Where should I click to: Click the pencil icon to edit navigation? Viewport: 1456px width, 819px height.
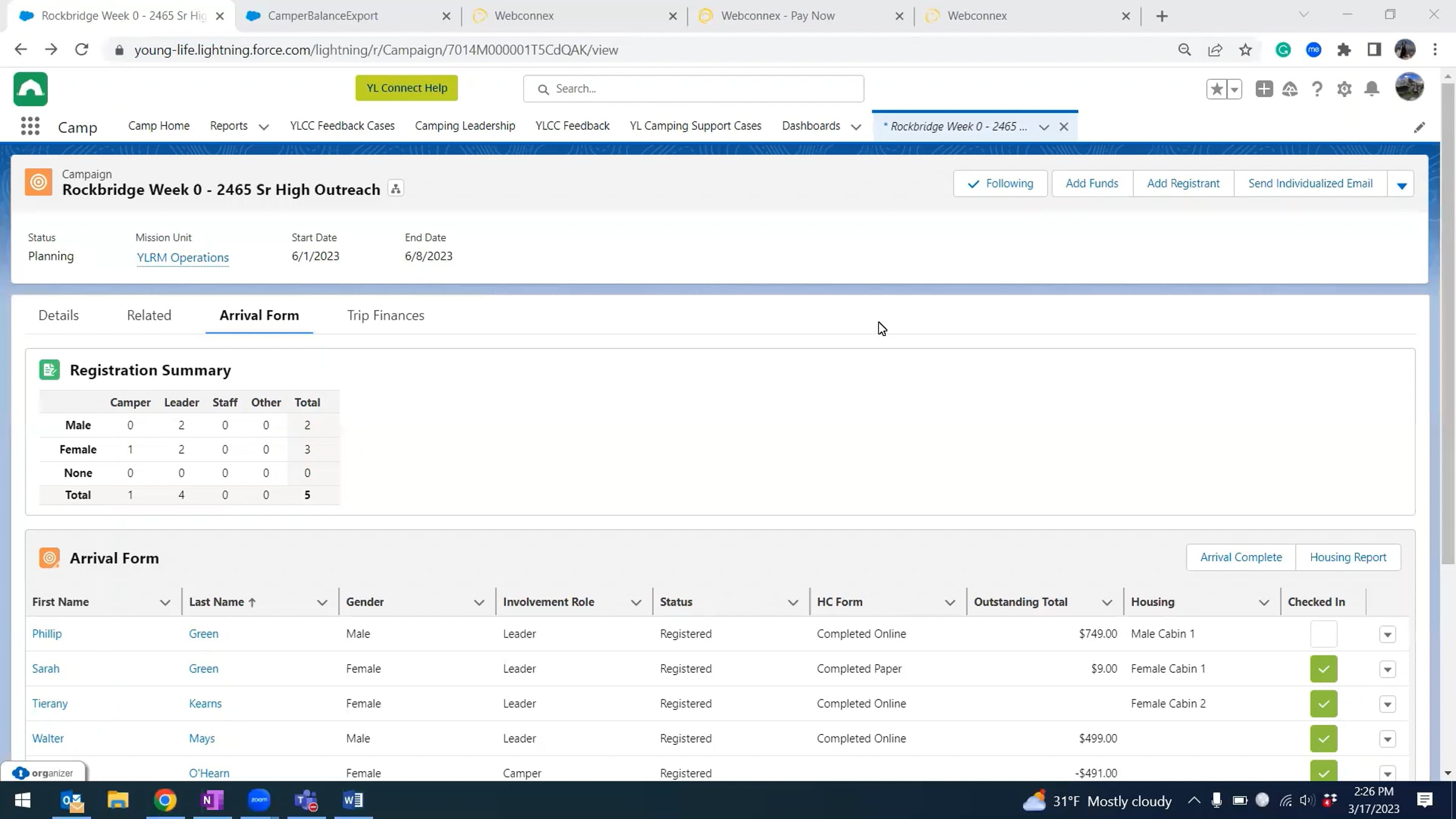click(x=1419, y=127)
